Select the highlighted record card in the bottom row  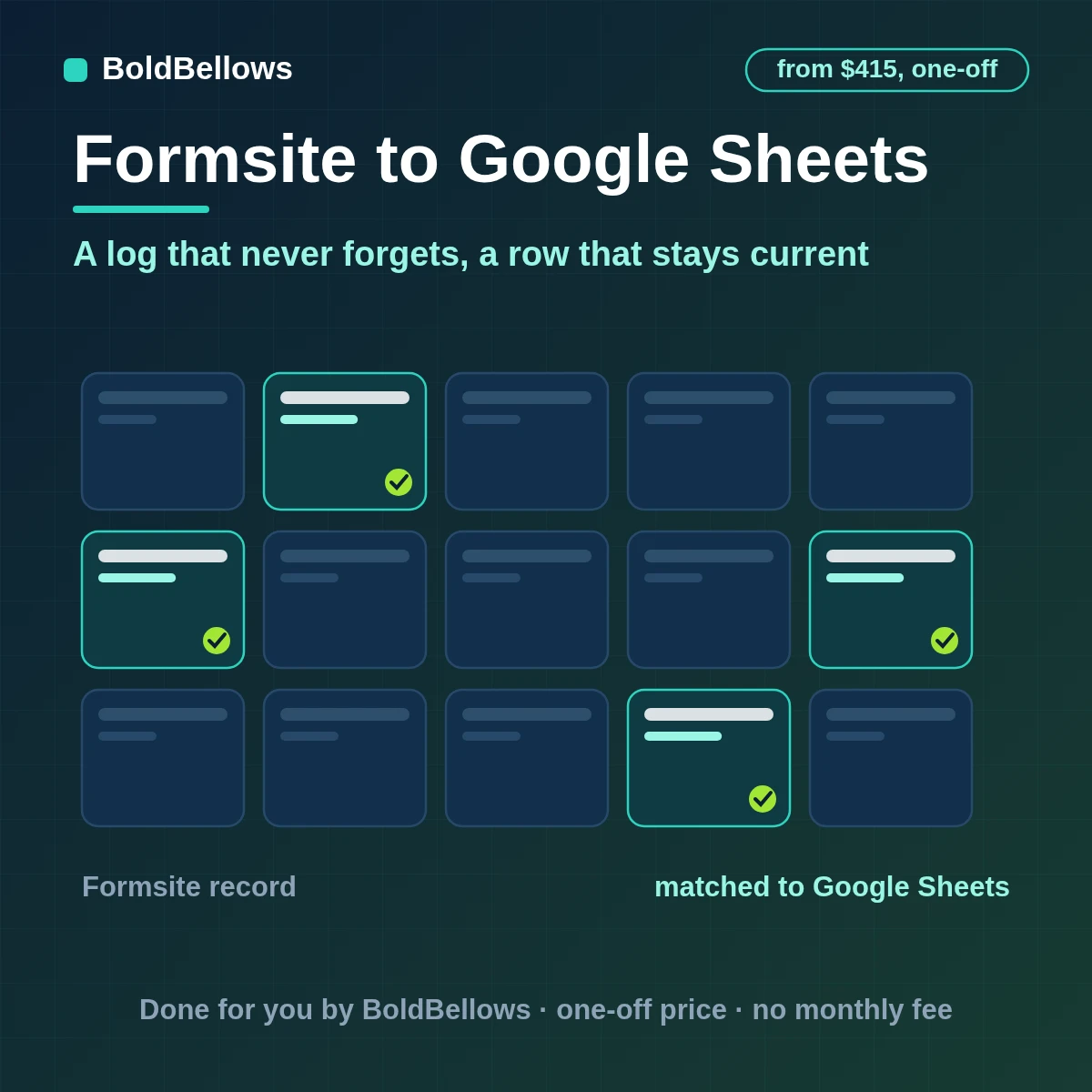[x=709, y=758]
